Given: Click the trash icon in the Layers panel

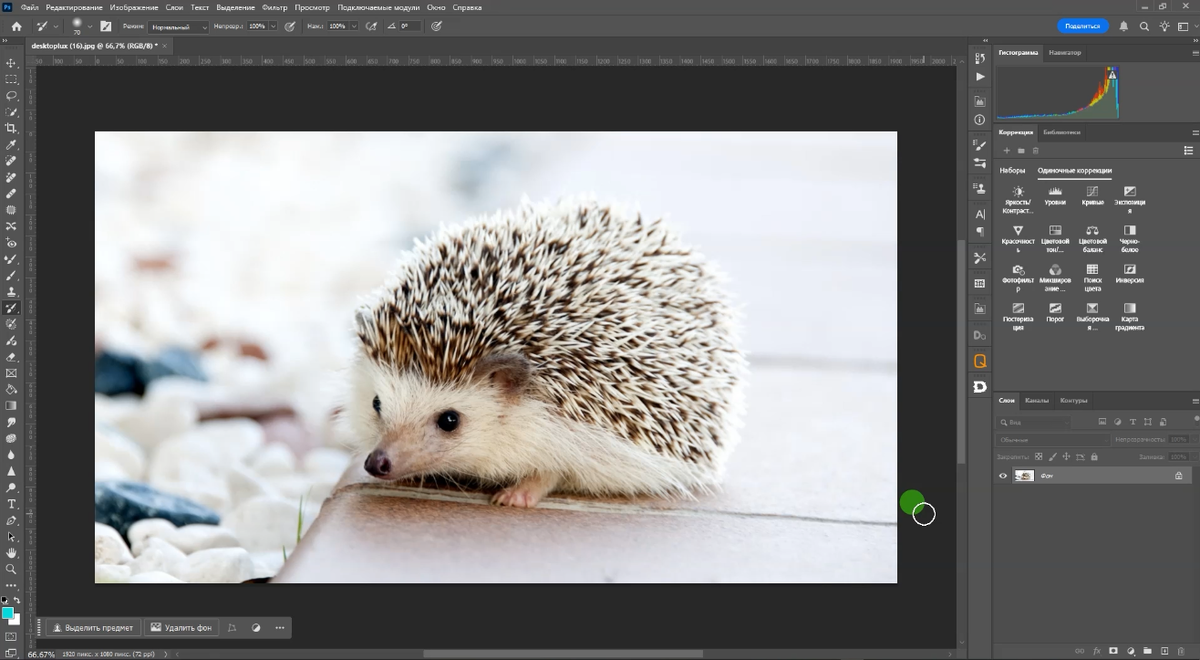Looking at the screenshot, I should [x=1182, y=650].
